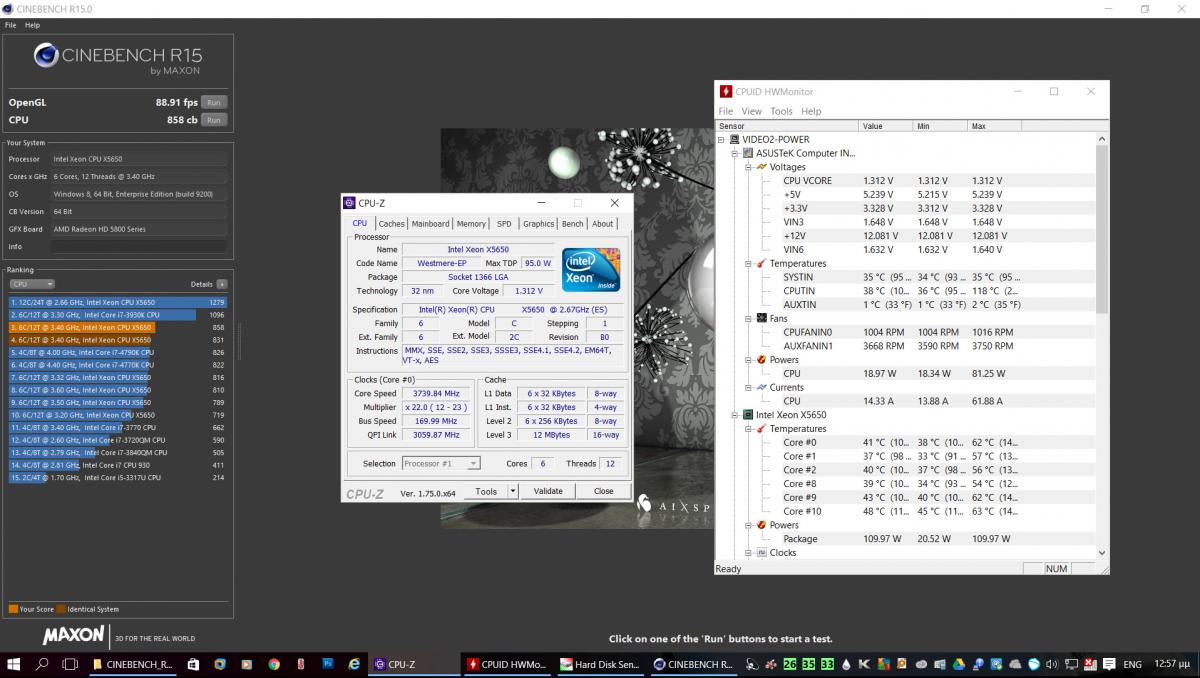Click the CPU-Z title bar app icon
This screenshot has width=1200, height=678.
[349, 203]
